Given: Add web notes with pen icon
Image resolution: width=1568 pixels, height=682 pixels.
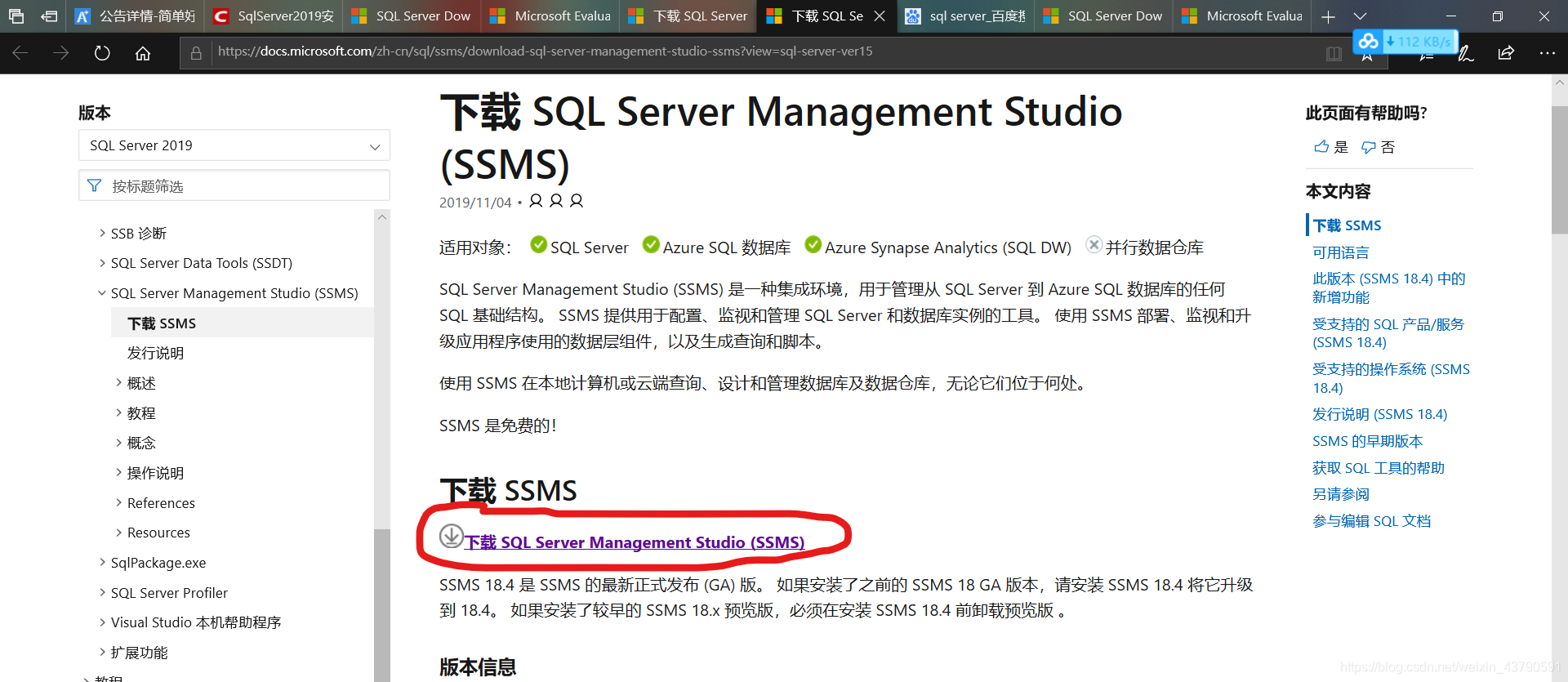Looking at the screenshot, I should coord(1466,53).
